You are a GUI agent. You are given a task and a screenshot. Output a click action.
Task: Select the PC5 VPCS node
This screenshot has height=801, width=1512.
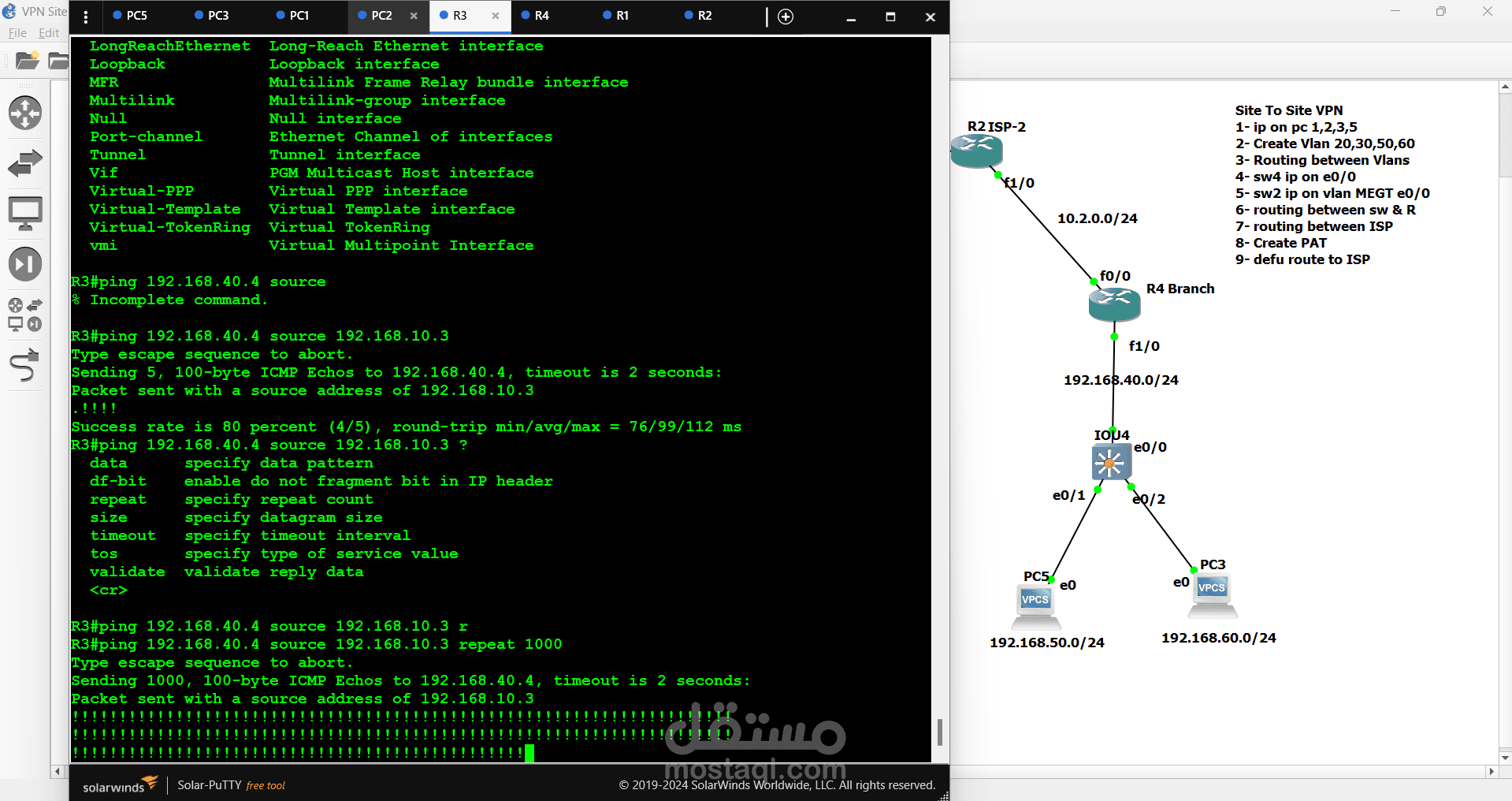pyautogui.click(x=1035, y=606)
